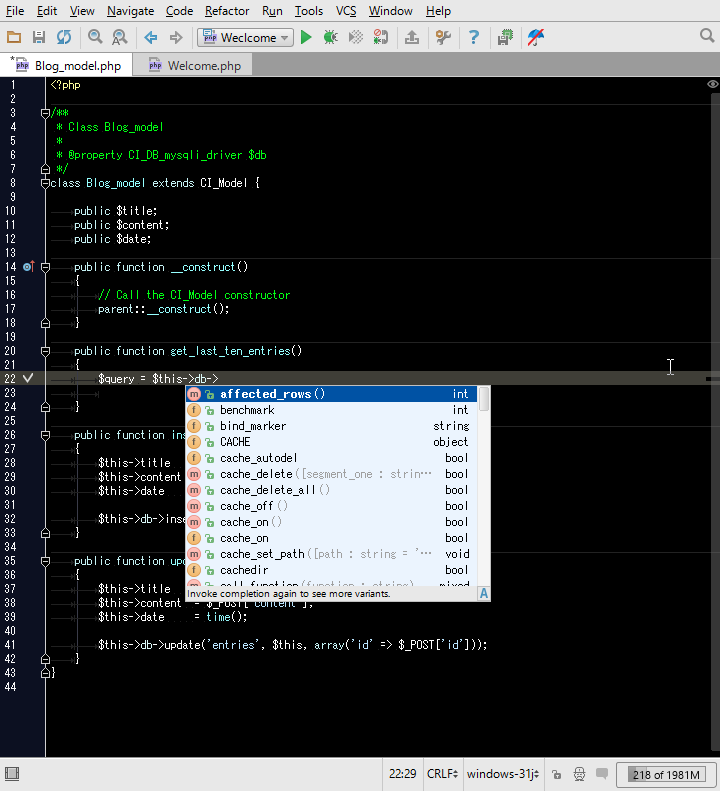This screenshot has height=791, width=720.
Task: Navigate back with the left arrow
Action: point(150,37)
